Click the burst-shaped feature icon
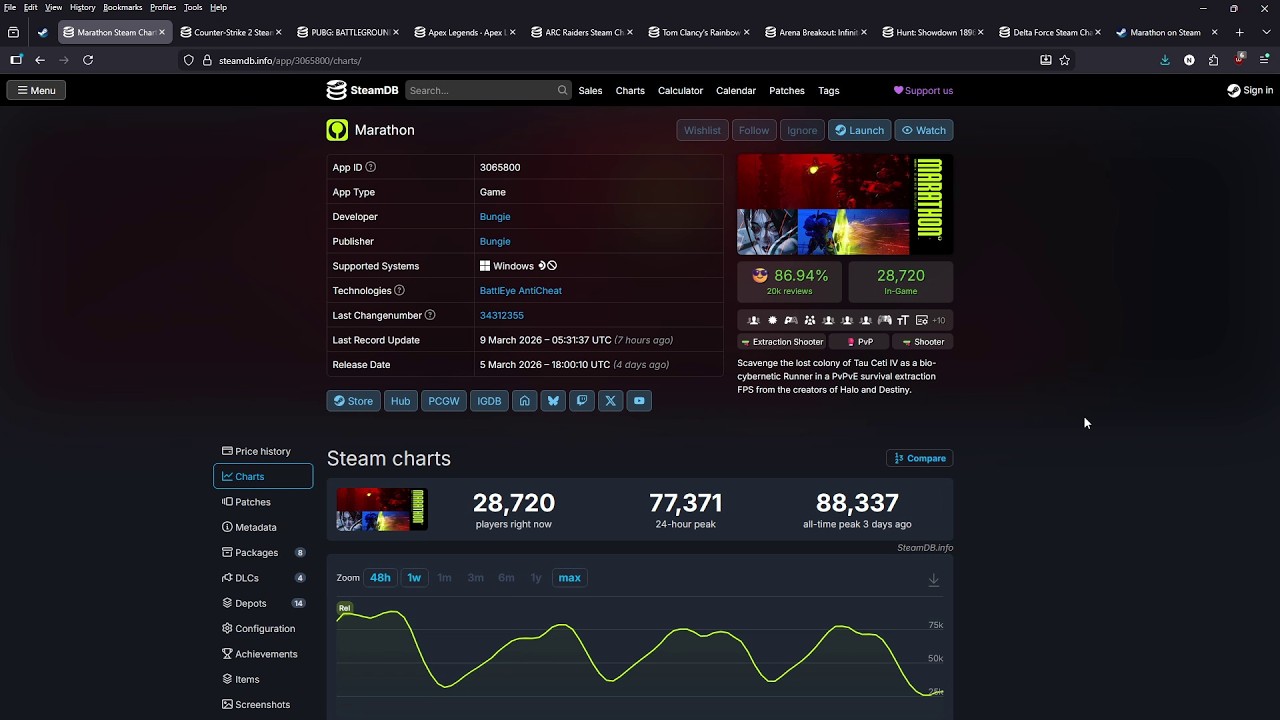Viewport: 1280px width, 720px height. pos(772,320)
